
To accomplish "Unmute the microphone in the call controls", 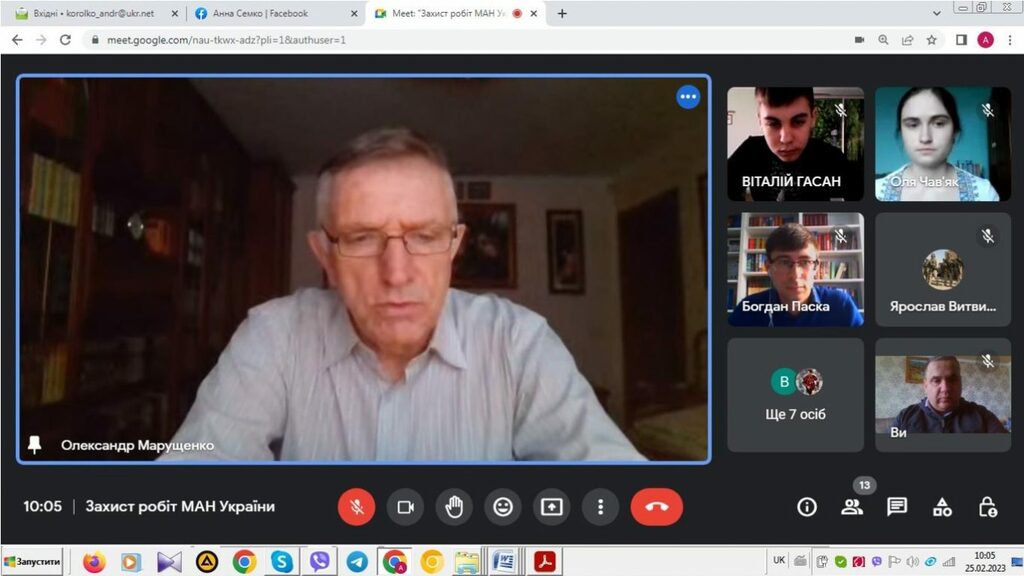I will [x=356, y=507].
